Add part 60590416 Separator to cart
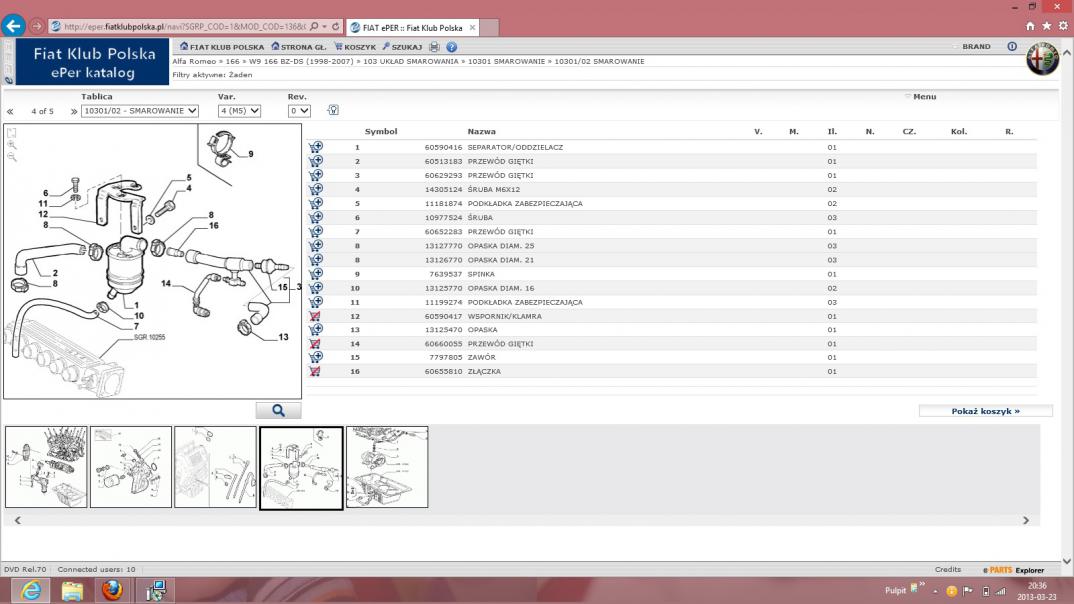1074x604 pixels. (x=315, y=147)
